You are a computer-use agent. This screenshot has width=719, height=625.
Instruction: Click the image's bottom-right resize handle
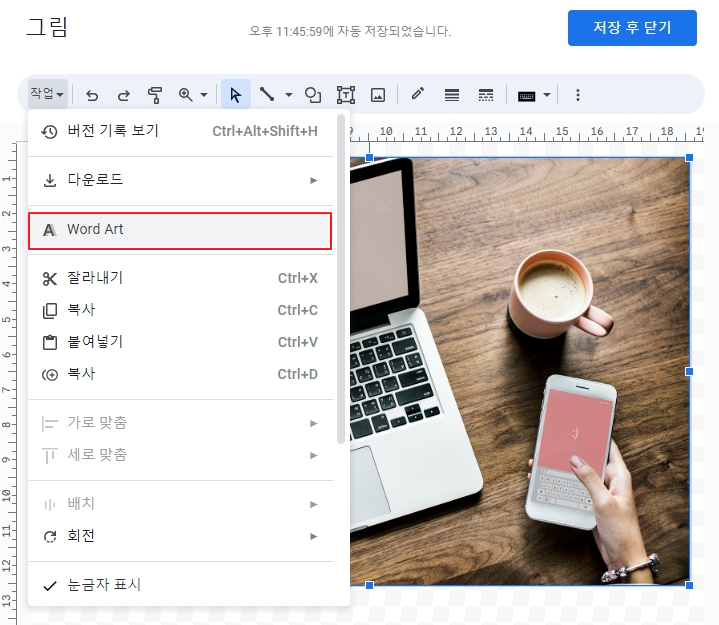(x=689, y=585)
